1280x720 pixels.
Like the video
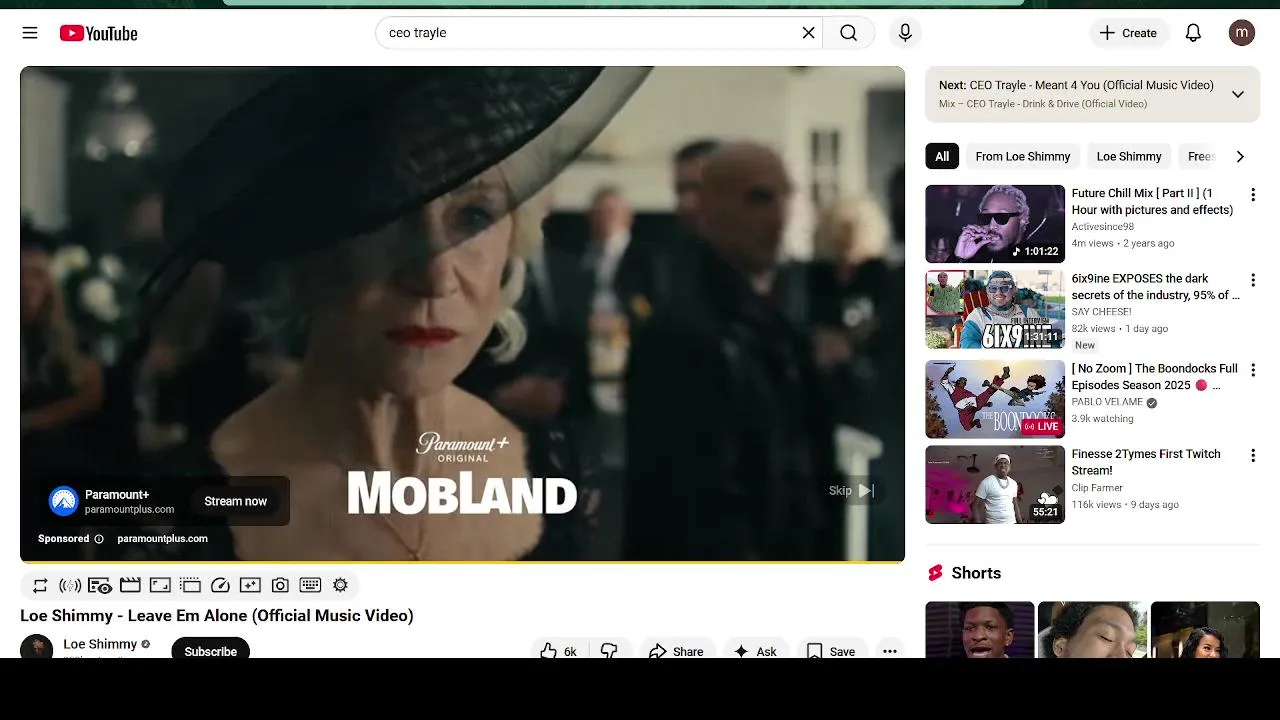click(x=559, y=650)
